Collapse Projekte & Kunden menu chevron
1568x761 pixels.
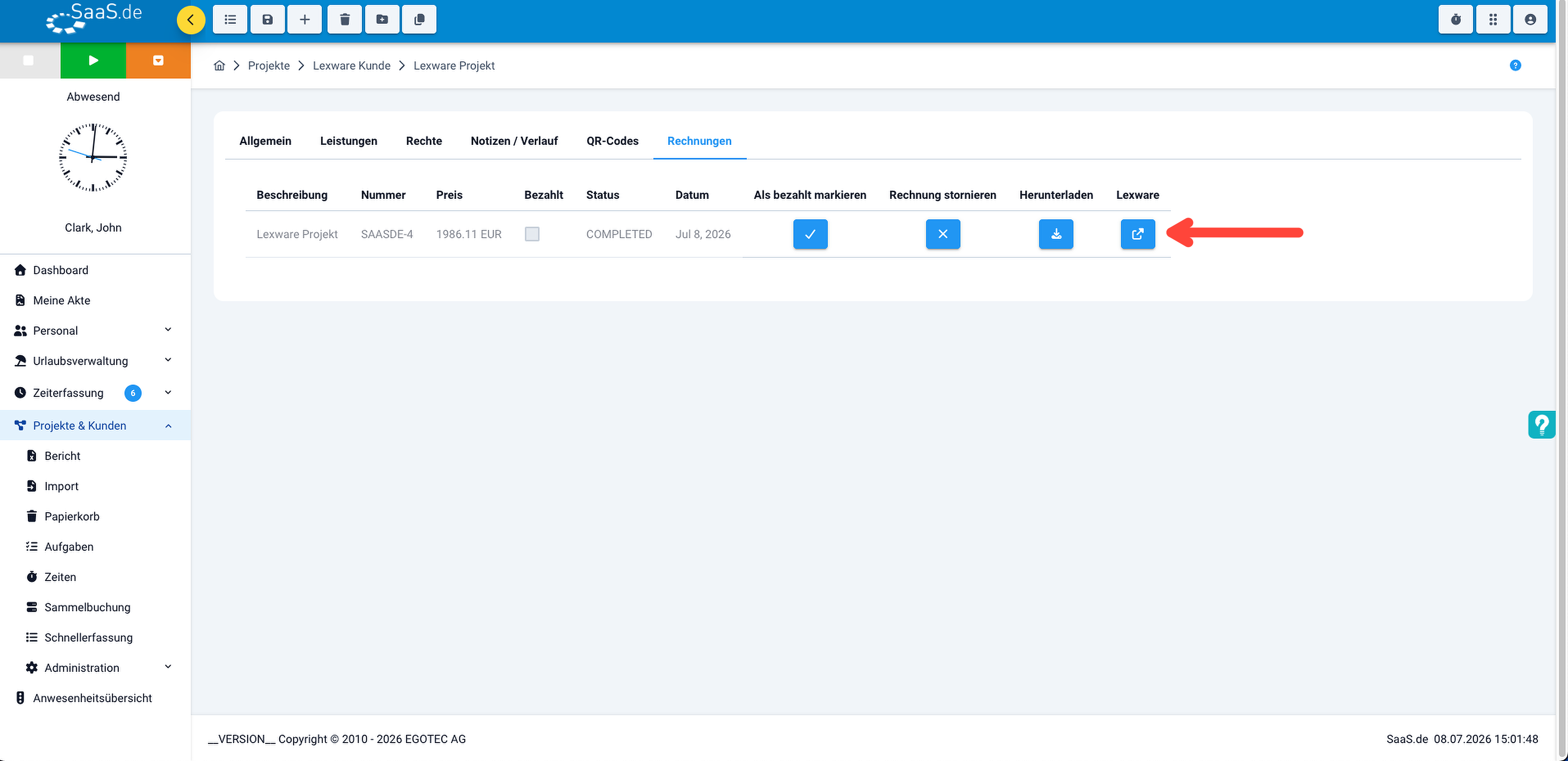[x=169, y=425]
